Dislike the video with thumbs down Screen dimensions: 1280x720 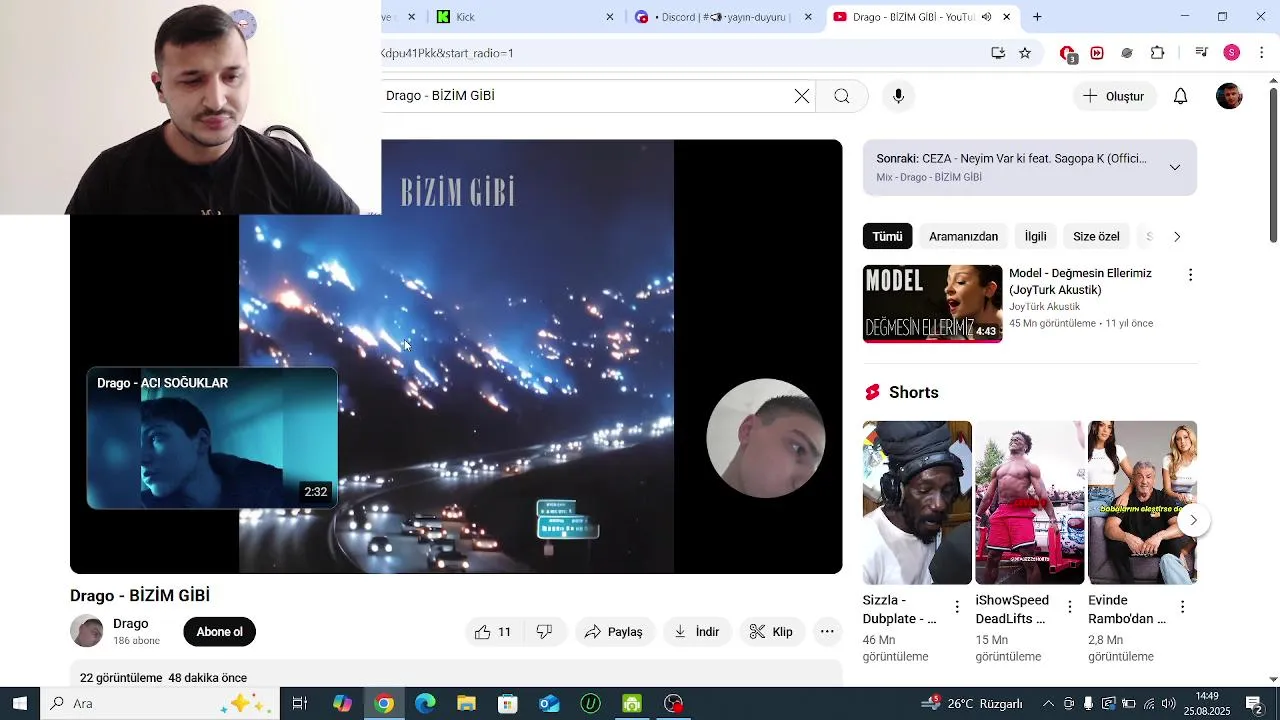545,632
